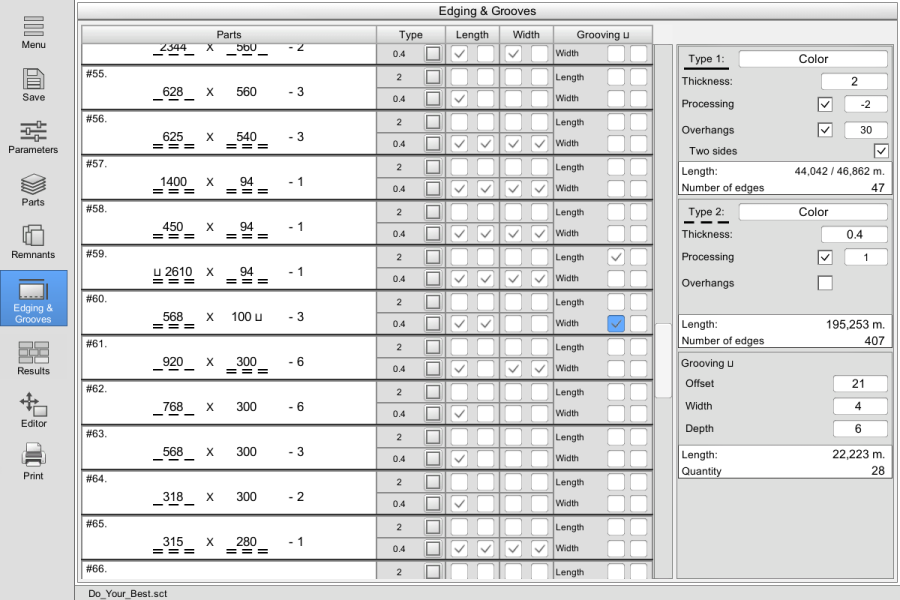Edit the Type 1 Processing value -2
The height and width of the screenshot is (600, 900).
(866, 104)
